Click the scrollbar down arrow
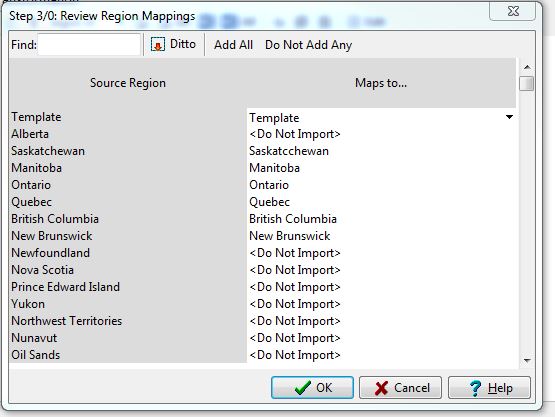 tap(527, 360)
